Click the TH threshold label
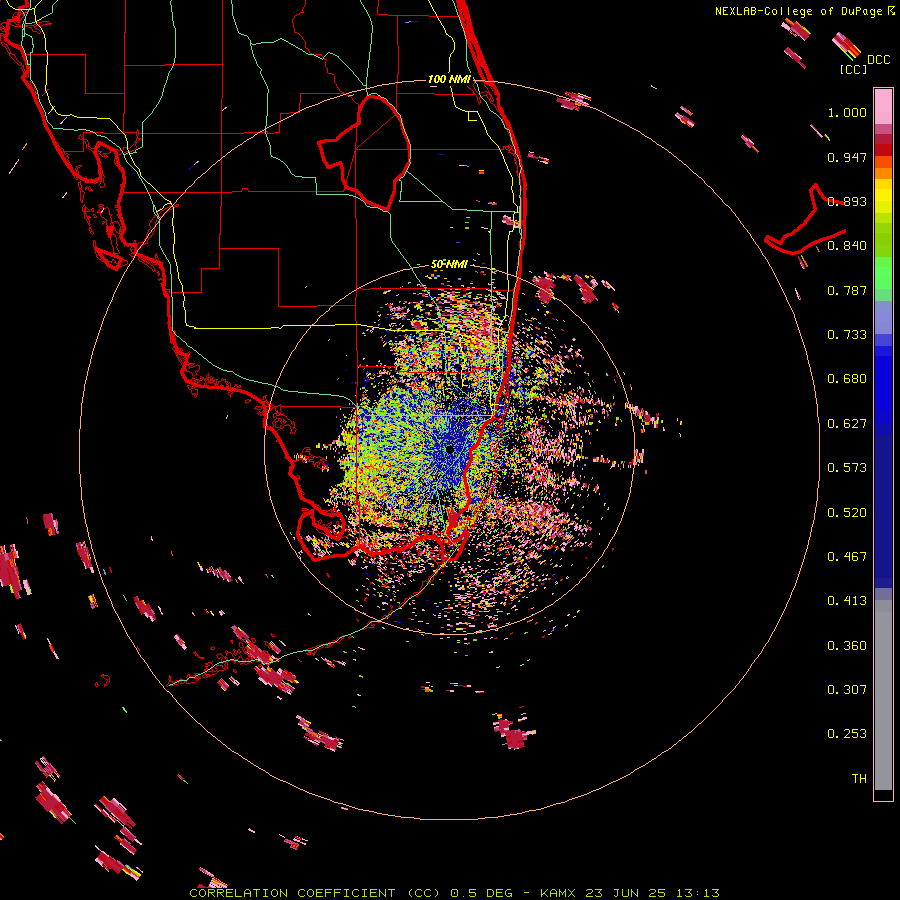The height and width of the screenshot is (900, 900). (859, 779)
